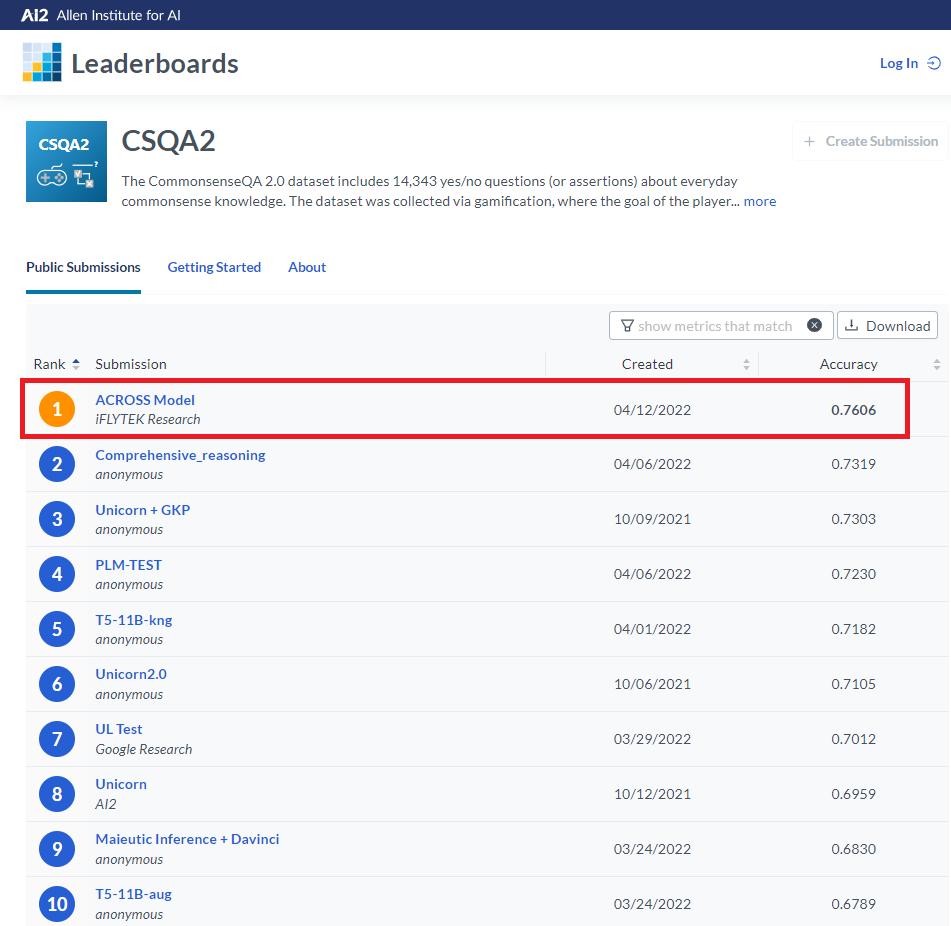Image resolution: width=951 pixels, height=926 pixels.
Task: Sort by Created date arrows
Action: click(x=747, y=364)
